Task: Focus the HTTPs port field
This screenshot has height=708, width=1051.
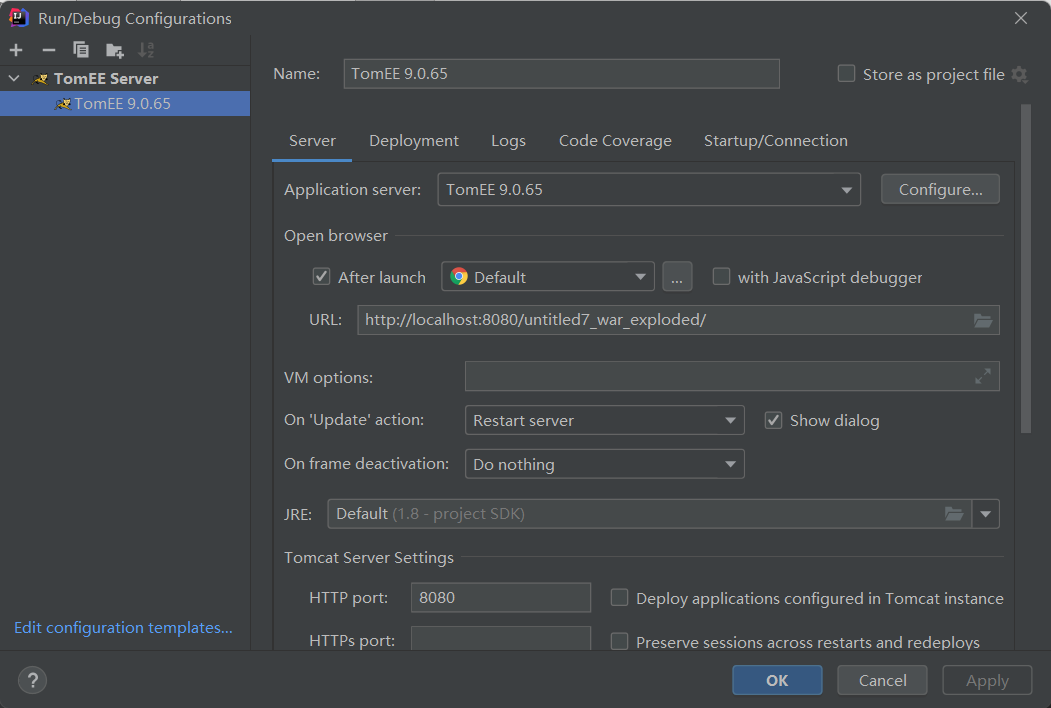Action: 501,638
